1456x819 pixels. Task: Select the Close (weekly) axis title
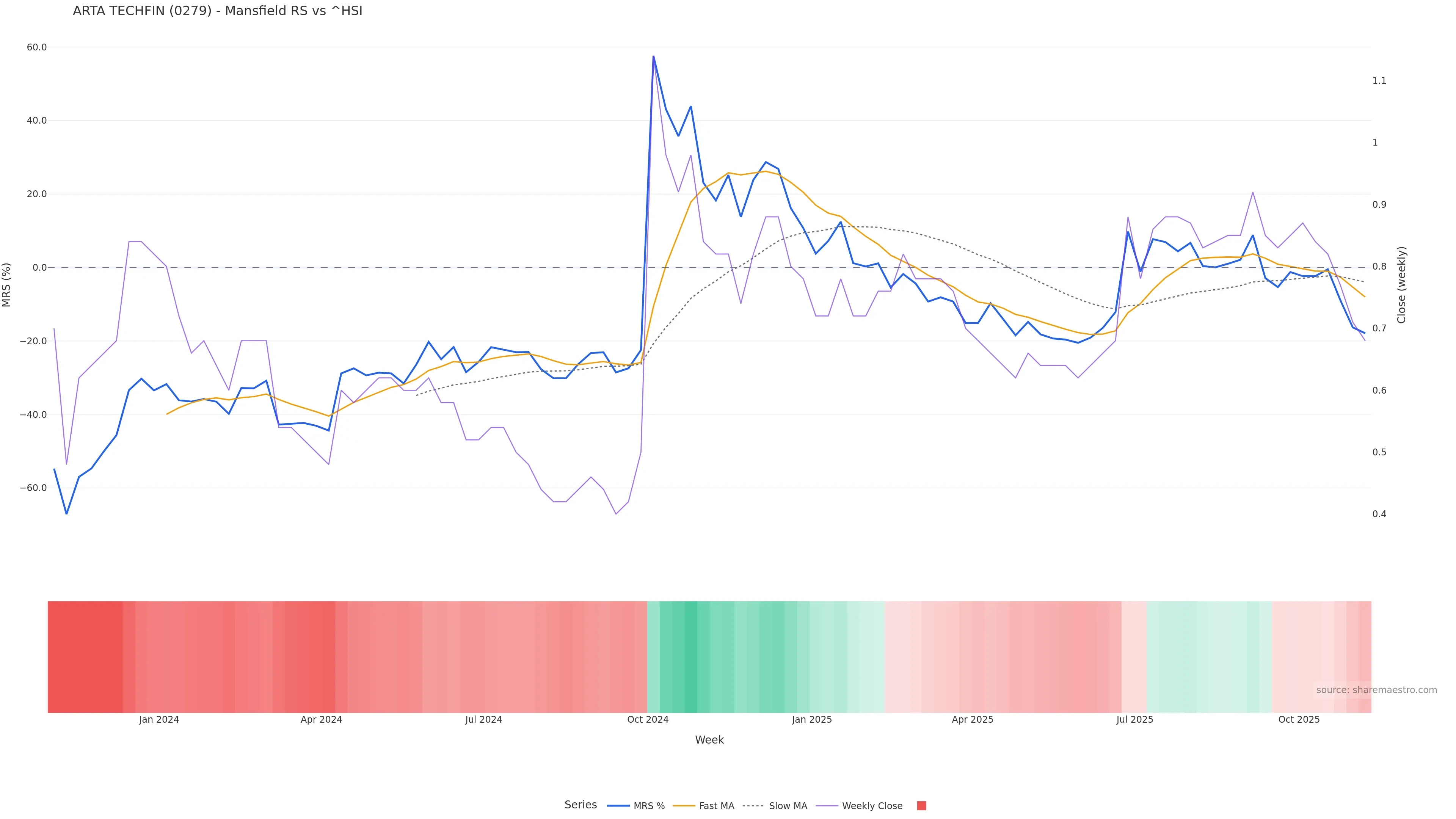[1401, 285]
